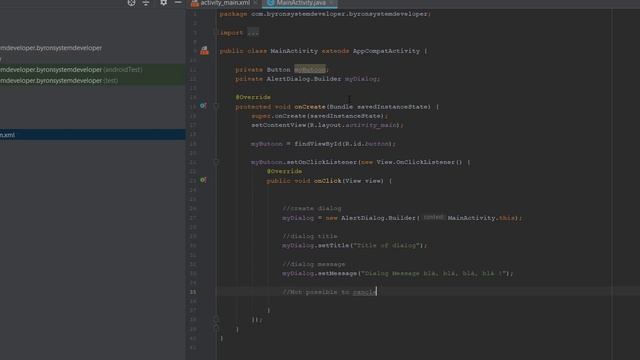Image resolution: width=640 pixels, height=360 pixels.
Task: Expand the collapsed import statements
Action: tap(253, 33)
